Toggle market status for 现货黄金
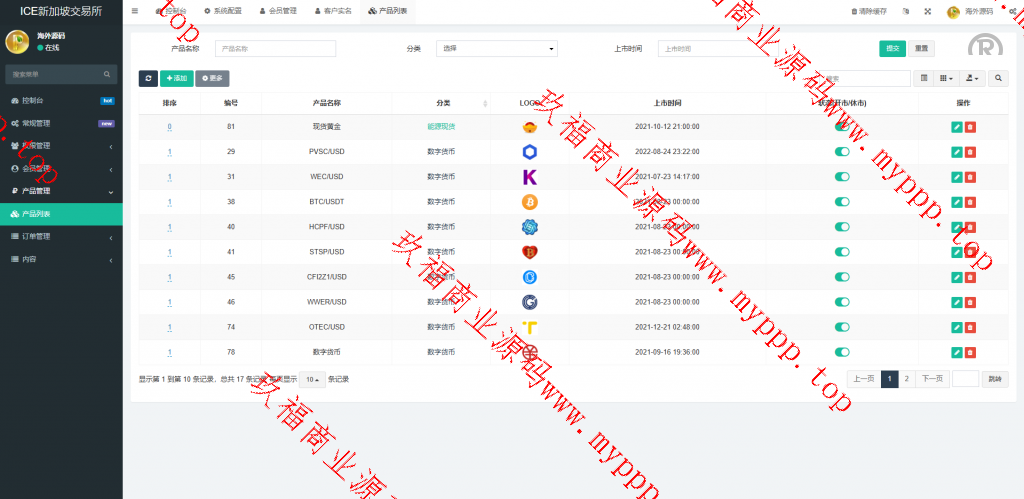 (x=842, y=127)
